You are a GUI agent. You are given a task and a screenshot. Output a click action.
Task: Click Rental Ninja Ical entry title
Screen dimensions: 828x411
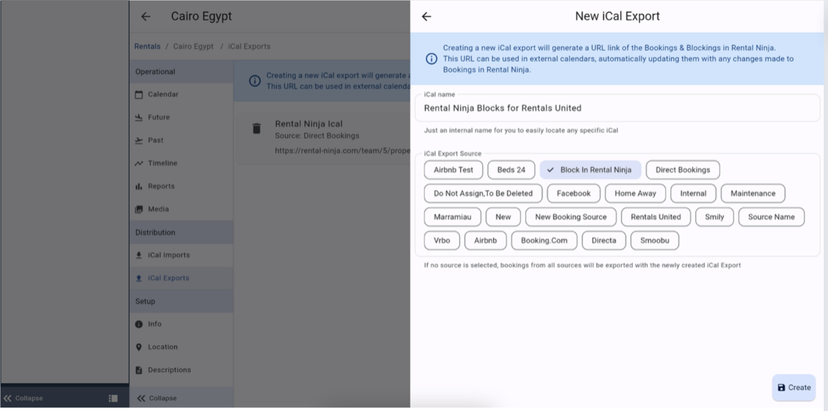(x=309, y=124)
